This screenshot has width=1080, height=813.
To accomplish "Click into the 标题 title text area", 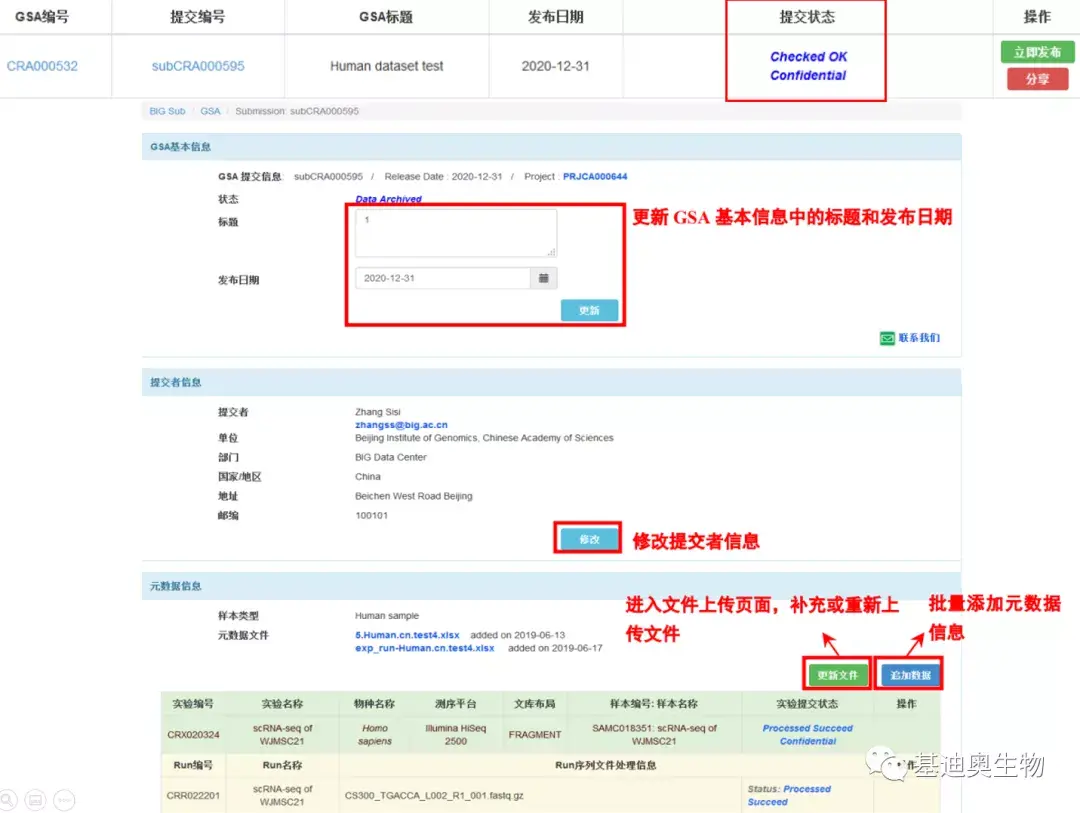I will pos(455,232).
